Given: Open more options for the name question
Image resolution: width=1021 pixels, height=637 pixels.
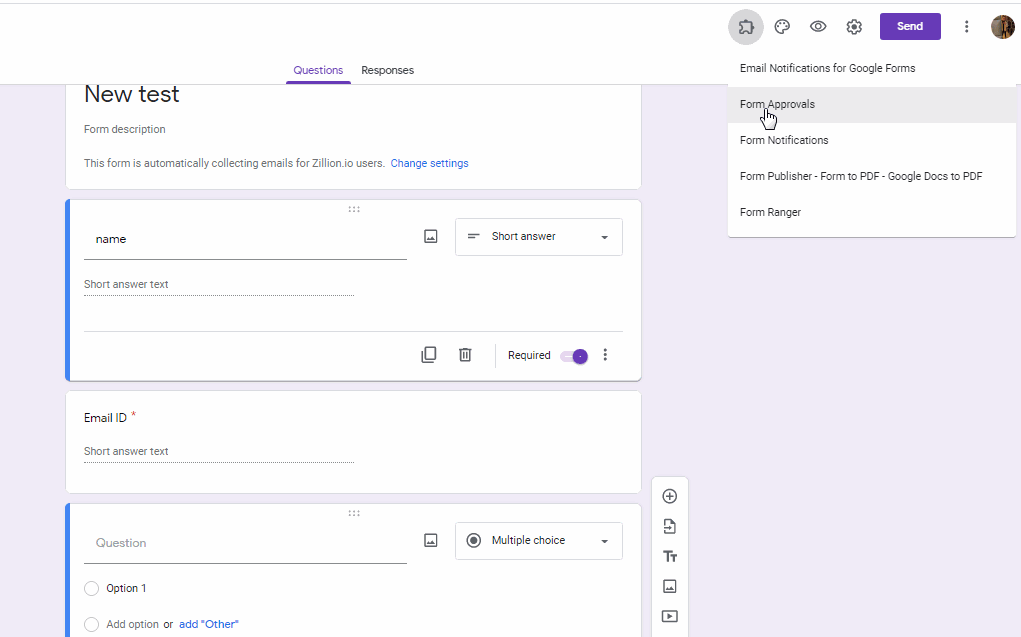Looking at the screenshot, I should tap(605, 354).
